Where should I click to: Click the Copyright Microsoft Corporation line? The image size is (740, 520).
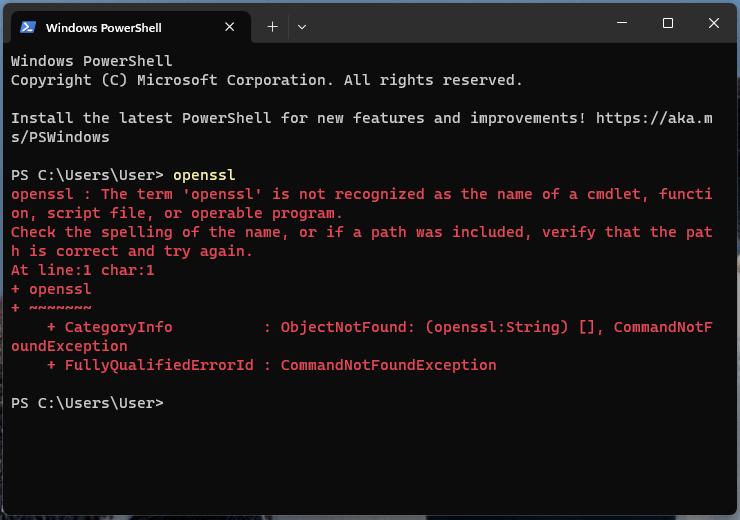pos(266,80)
